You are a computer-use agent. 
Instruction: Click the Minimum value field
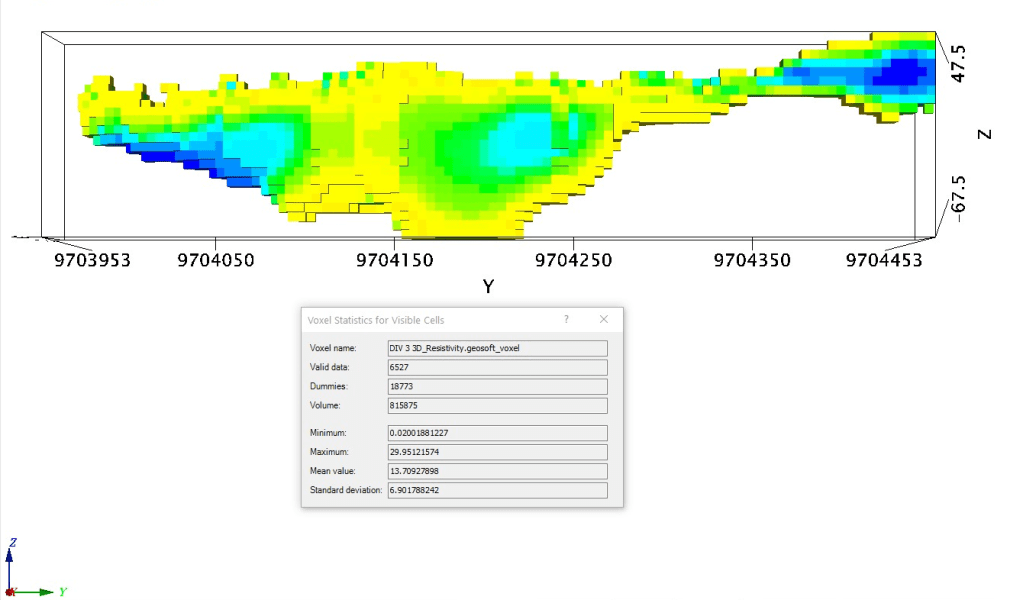tap(497, 433)
